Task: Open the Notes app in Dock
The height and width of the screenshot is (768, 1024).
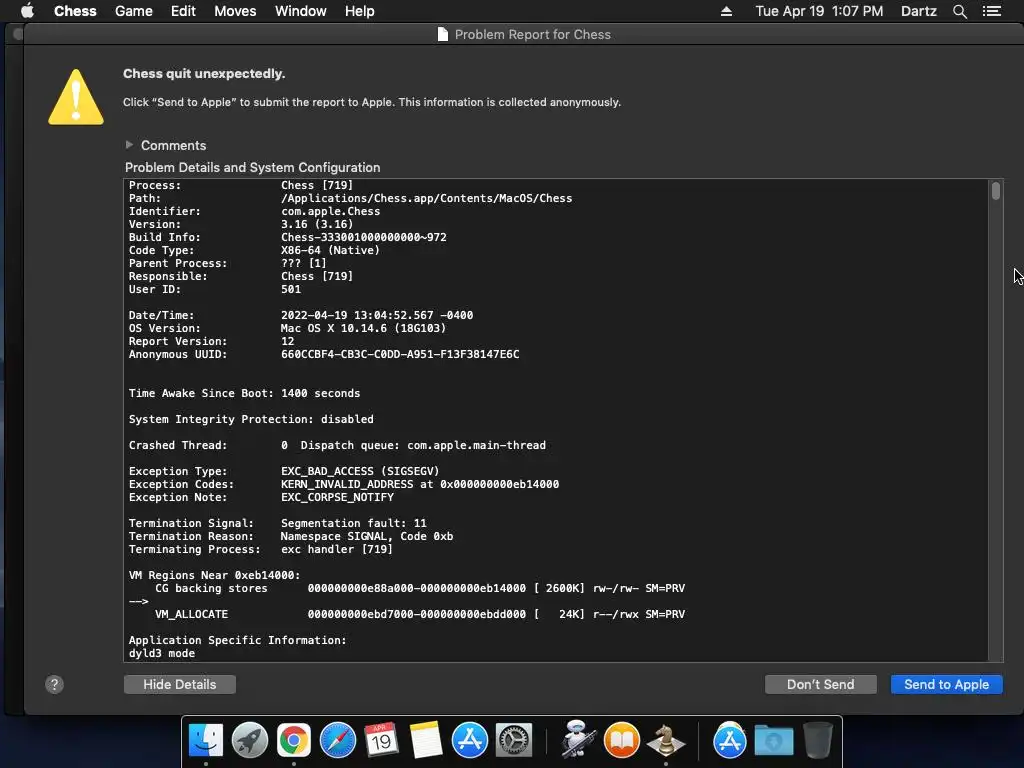Action: click(426, 741)
